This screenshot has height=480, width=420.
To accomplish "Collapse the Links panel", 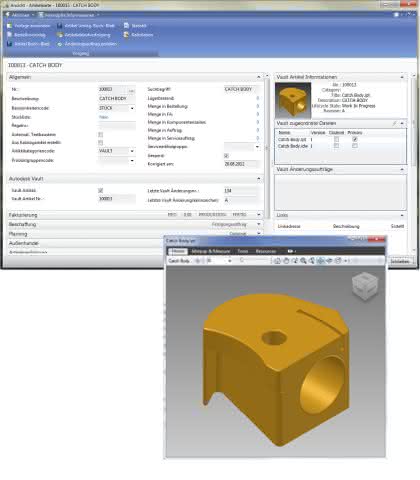I will [402, 215].
